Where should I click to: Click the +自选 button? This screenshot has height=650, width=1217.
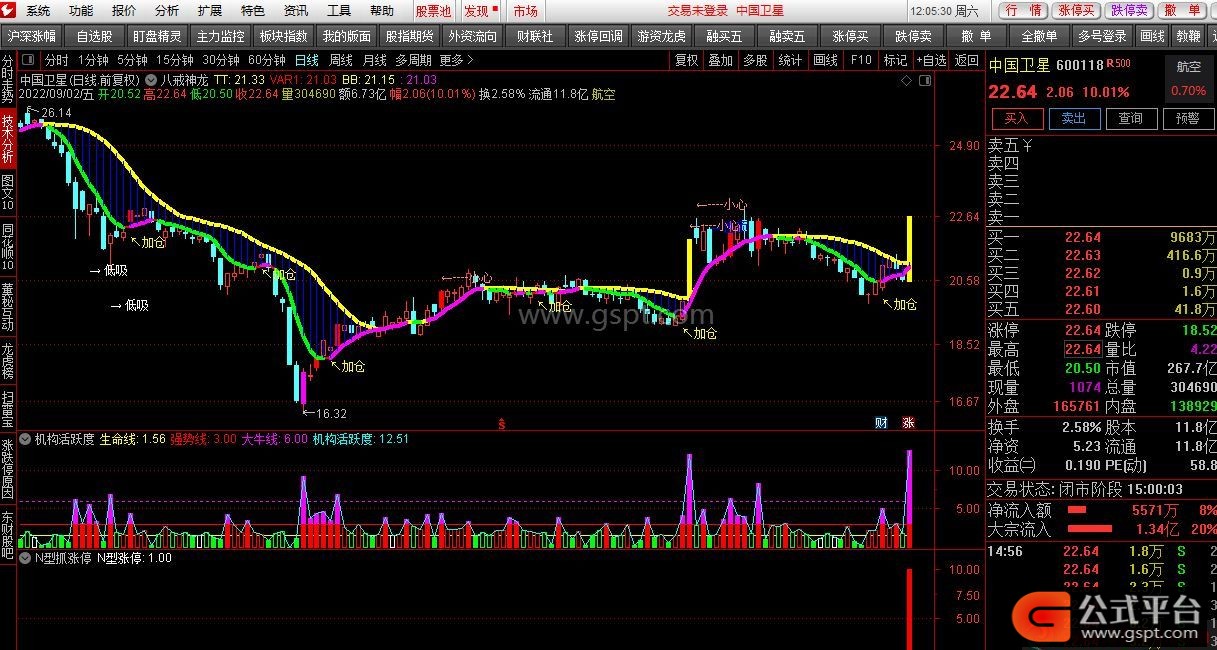coord(930,60)
